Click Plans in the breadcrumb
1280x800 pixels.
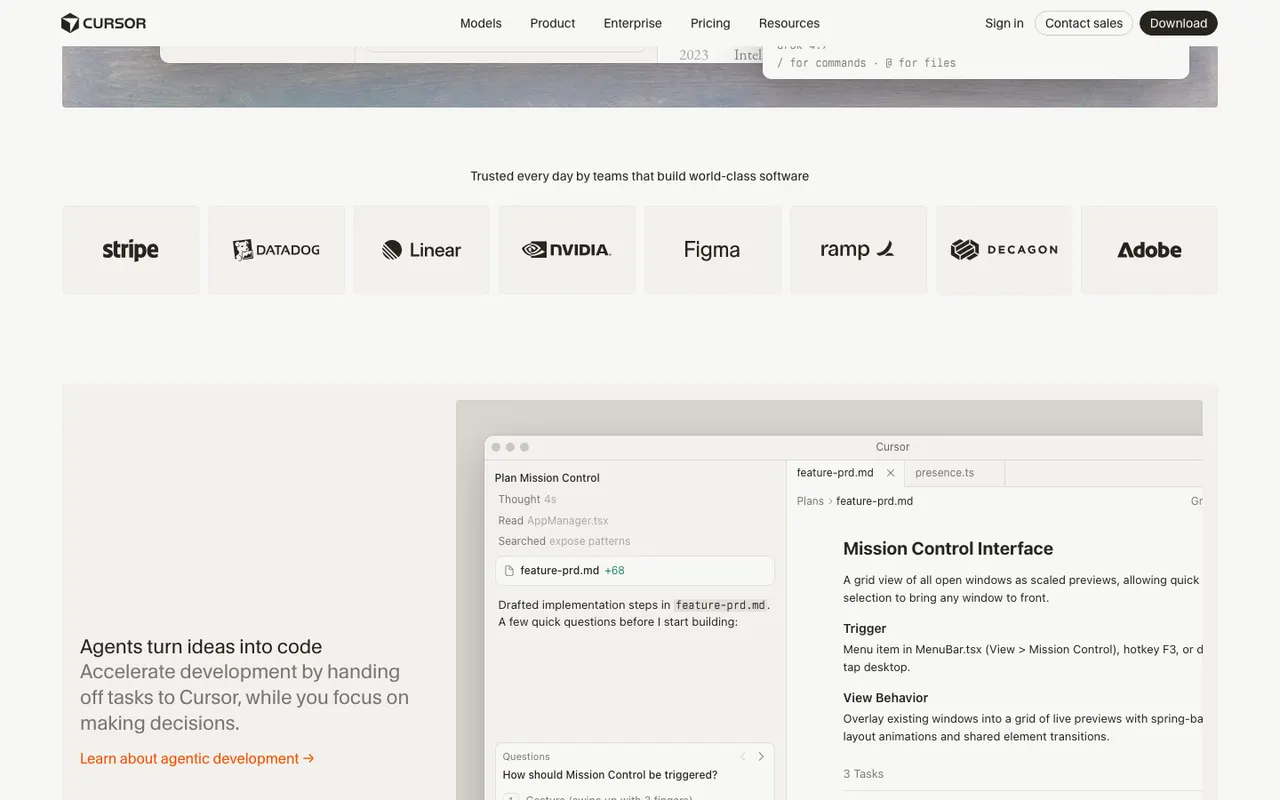pyautogui.click(x=810, y=501)
